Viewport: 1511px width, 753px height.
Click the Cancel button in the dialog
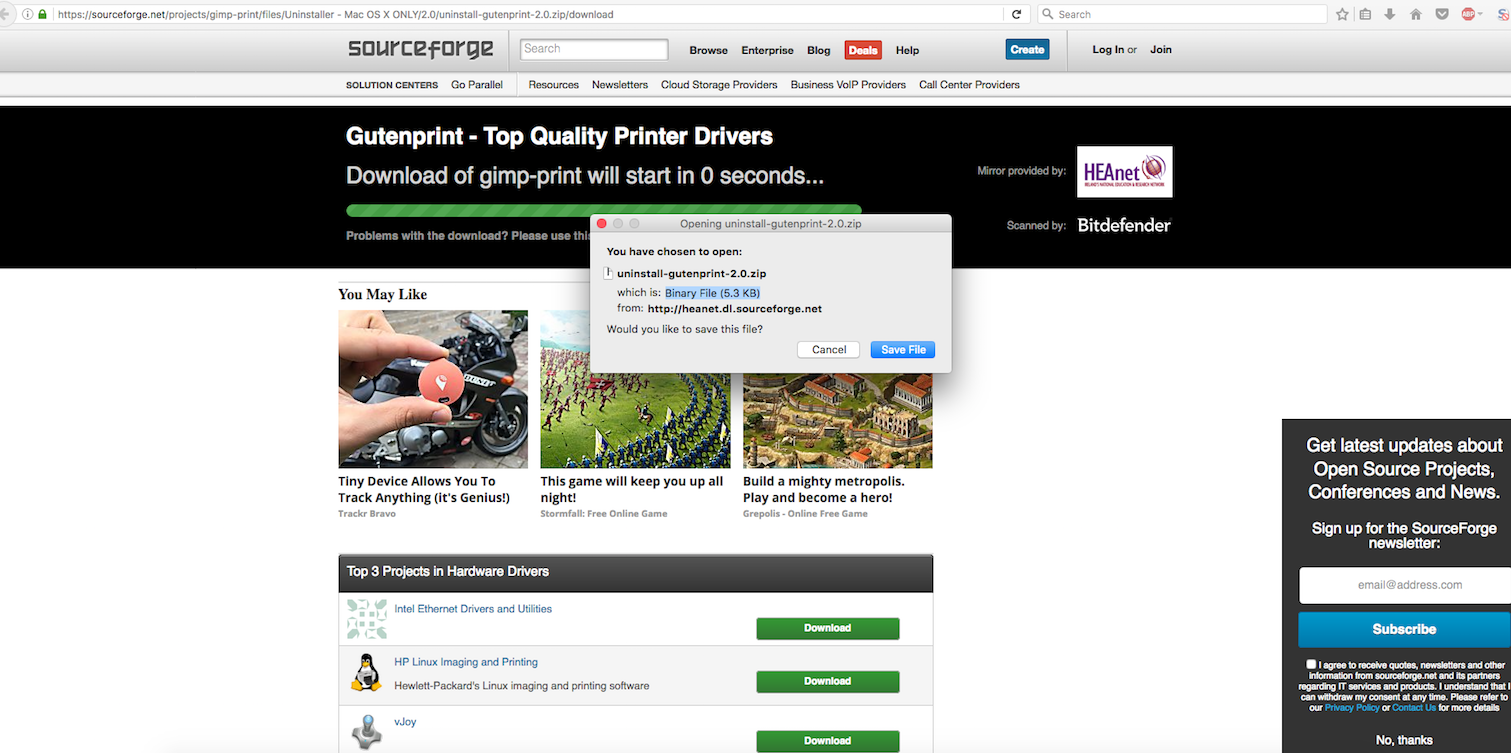(829, 350)
